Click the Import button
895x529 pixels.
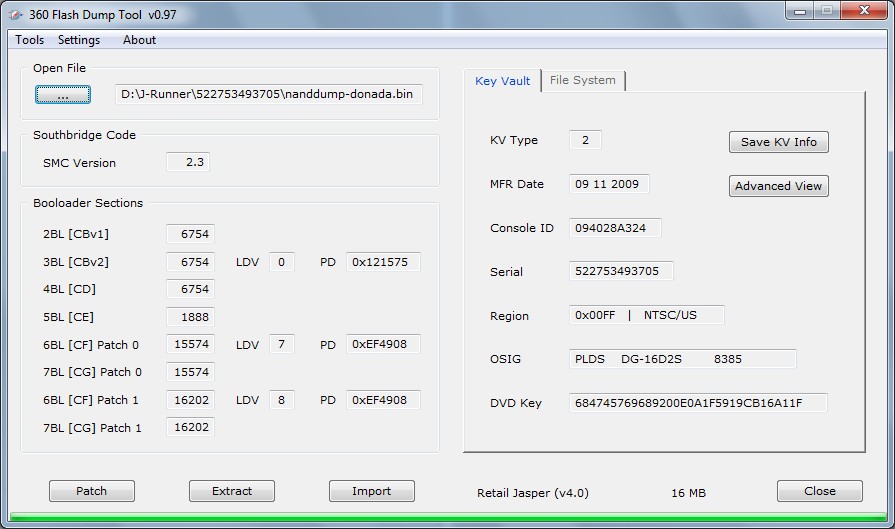[x=372, y=491]
